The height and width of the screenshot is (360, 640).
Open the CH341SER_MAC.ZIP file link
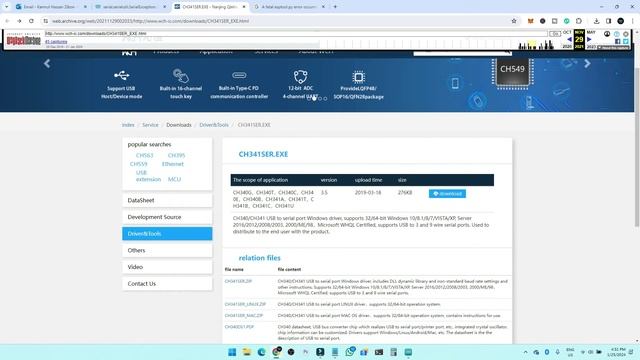coord(244,316)
